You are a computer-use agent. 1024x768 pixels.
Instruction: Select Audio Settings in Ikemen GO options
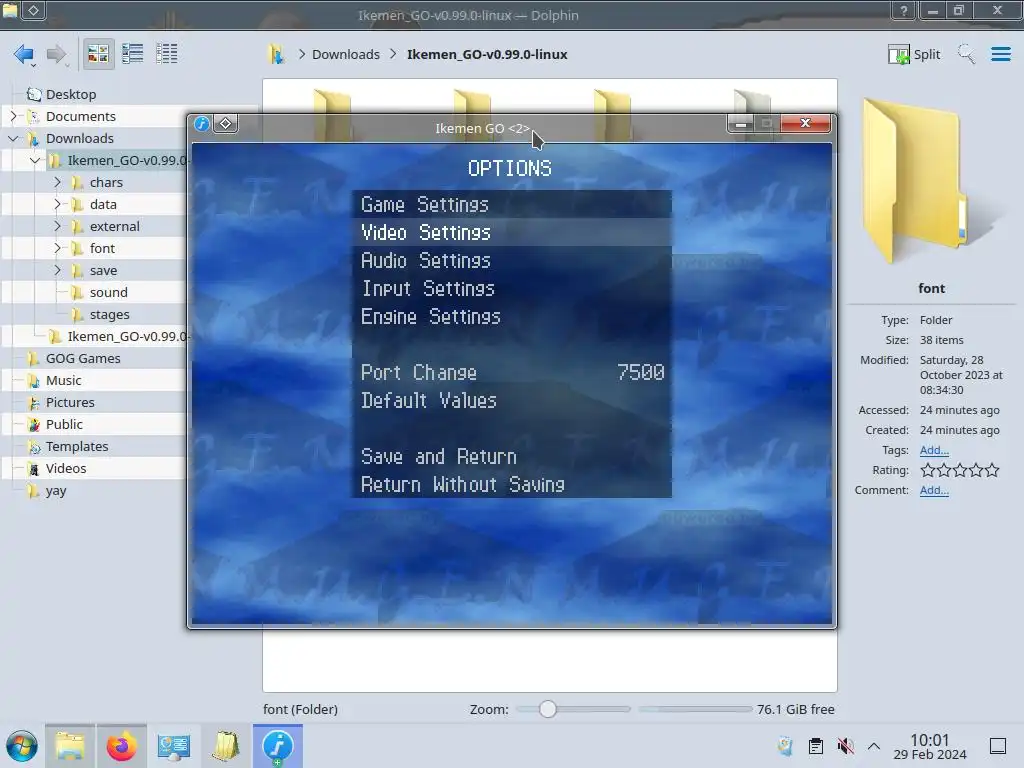click(x=511, y=261)
